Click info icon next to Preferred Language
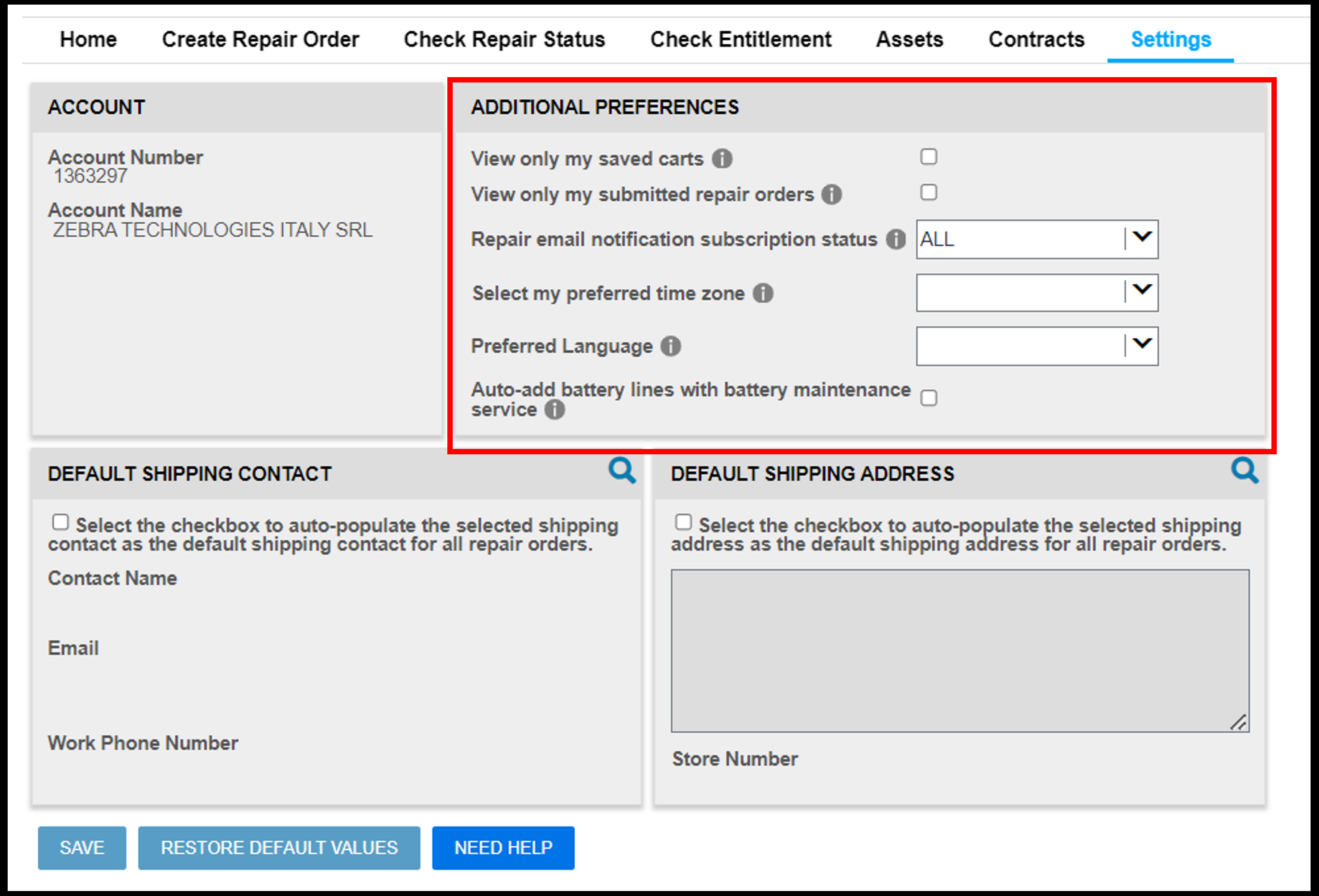 click(670, 346)
